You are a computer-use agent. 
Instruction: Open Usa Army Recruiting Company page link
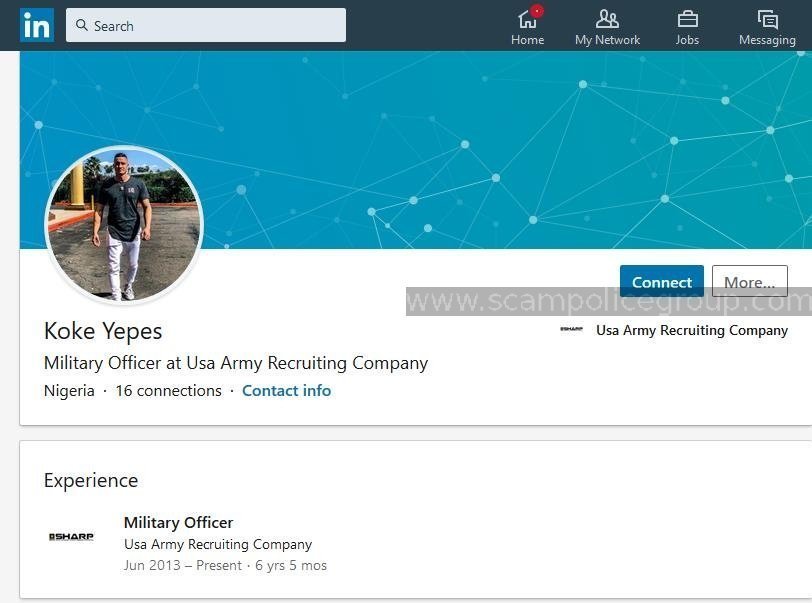click(x=692, y=330)
